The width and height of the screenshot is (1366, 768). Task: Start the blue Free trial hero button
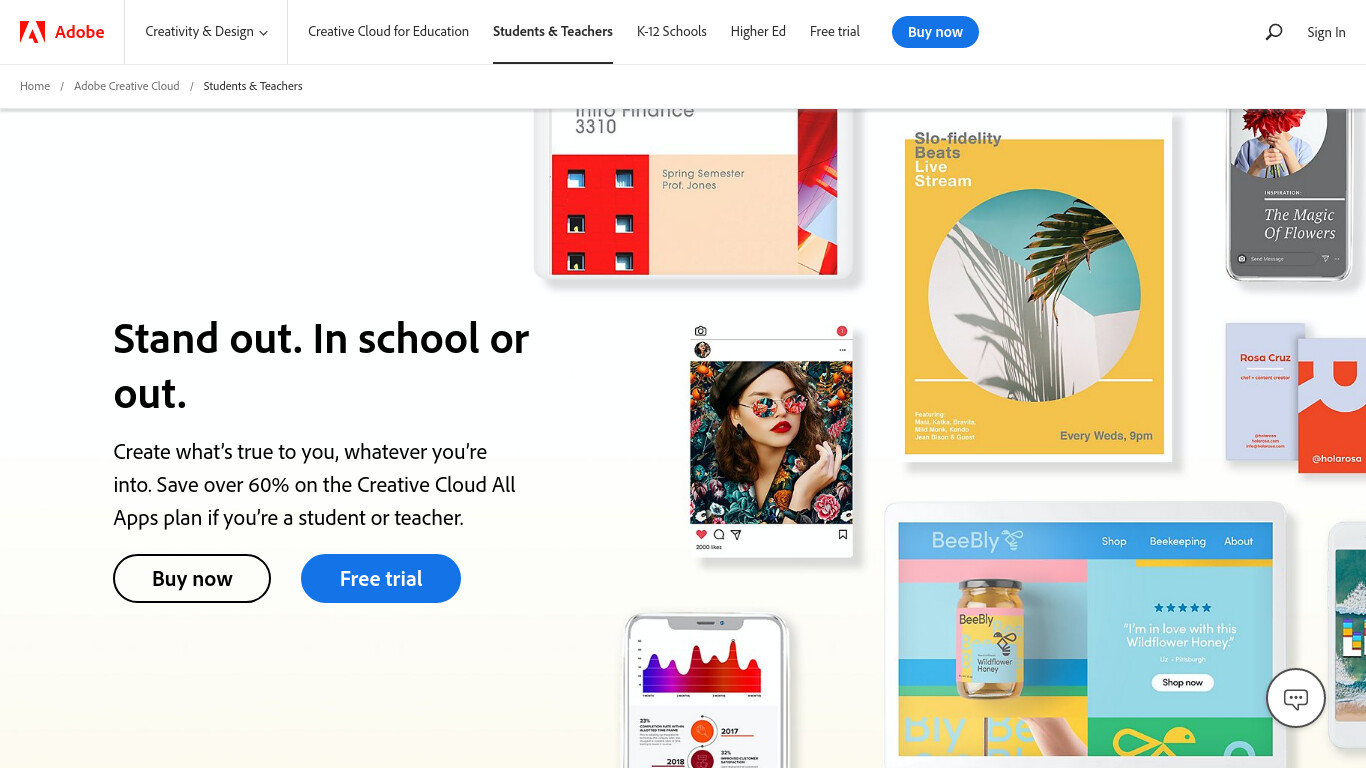(x=381, y=579)
